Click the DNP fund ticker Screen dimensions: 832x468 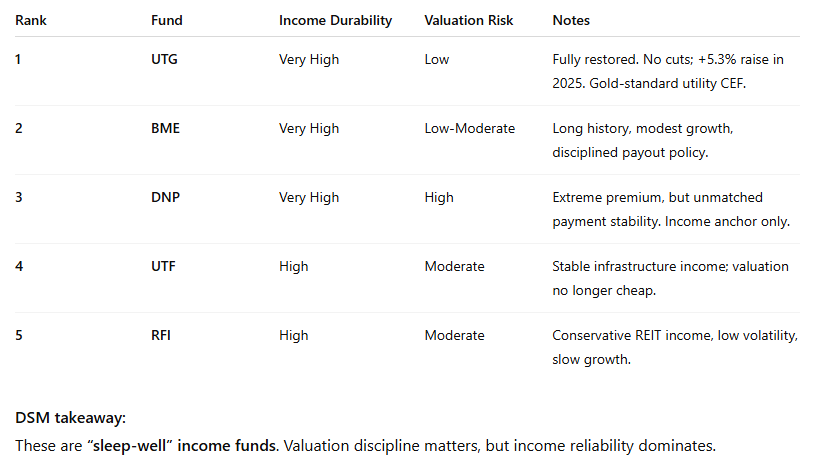164,198
